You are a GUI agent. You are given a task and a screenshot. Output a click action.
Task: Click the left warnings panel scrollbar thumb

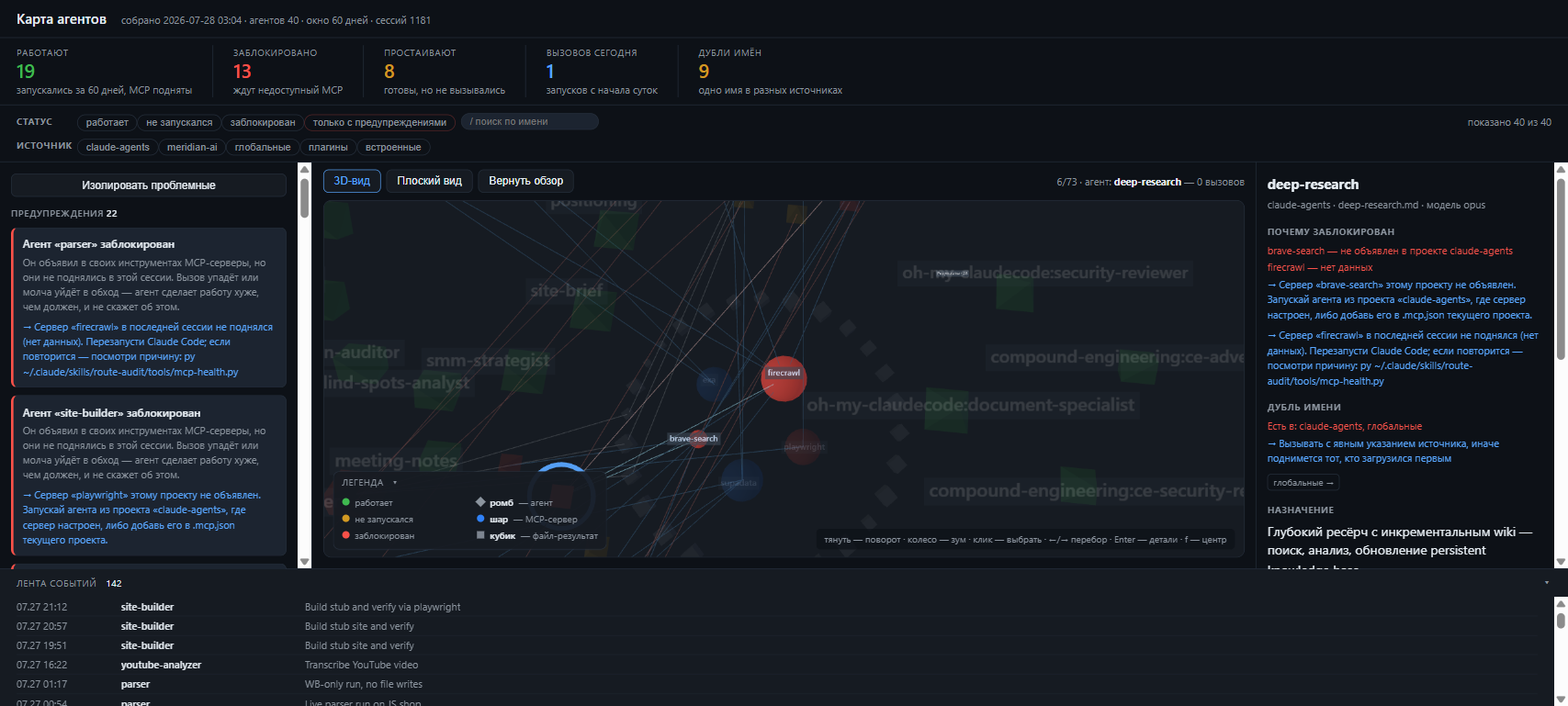click(x=305, y=198)
